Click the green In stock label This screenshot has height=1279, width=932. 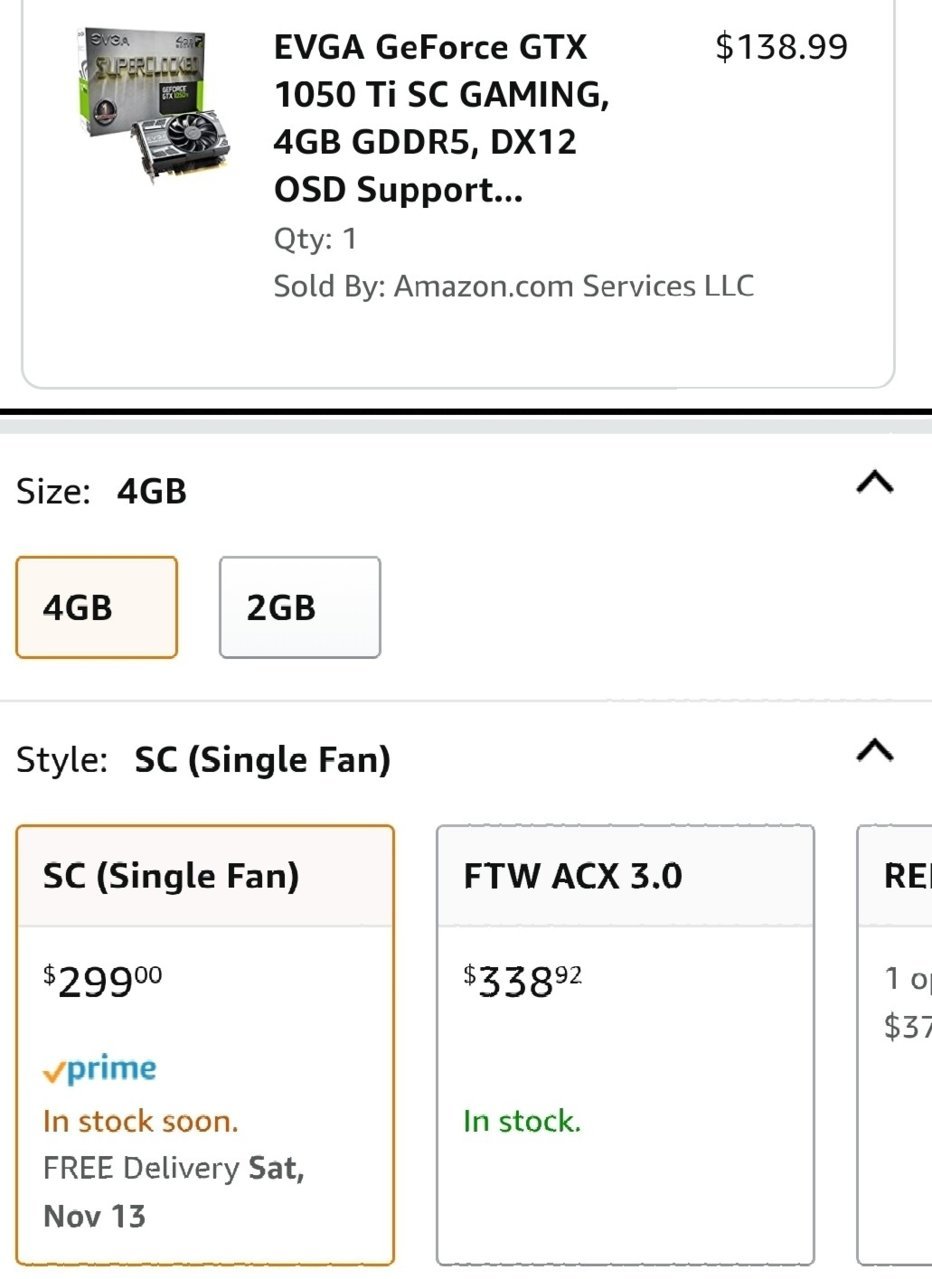coord(522,1121)
